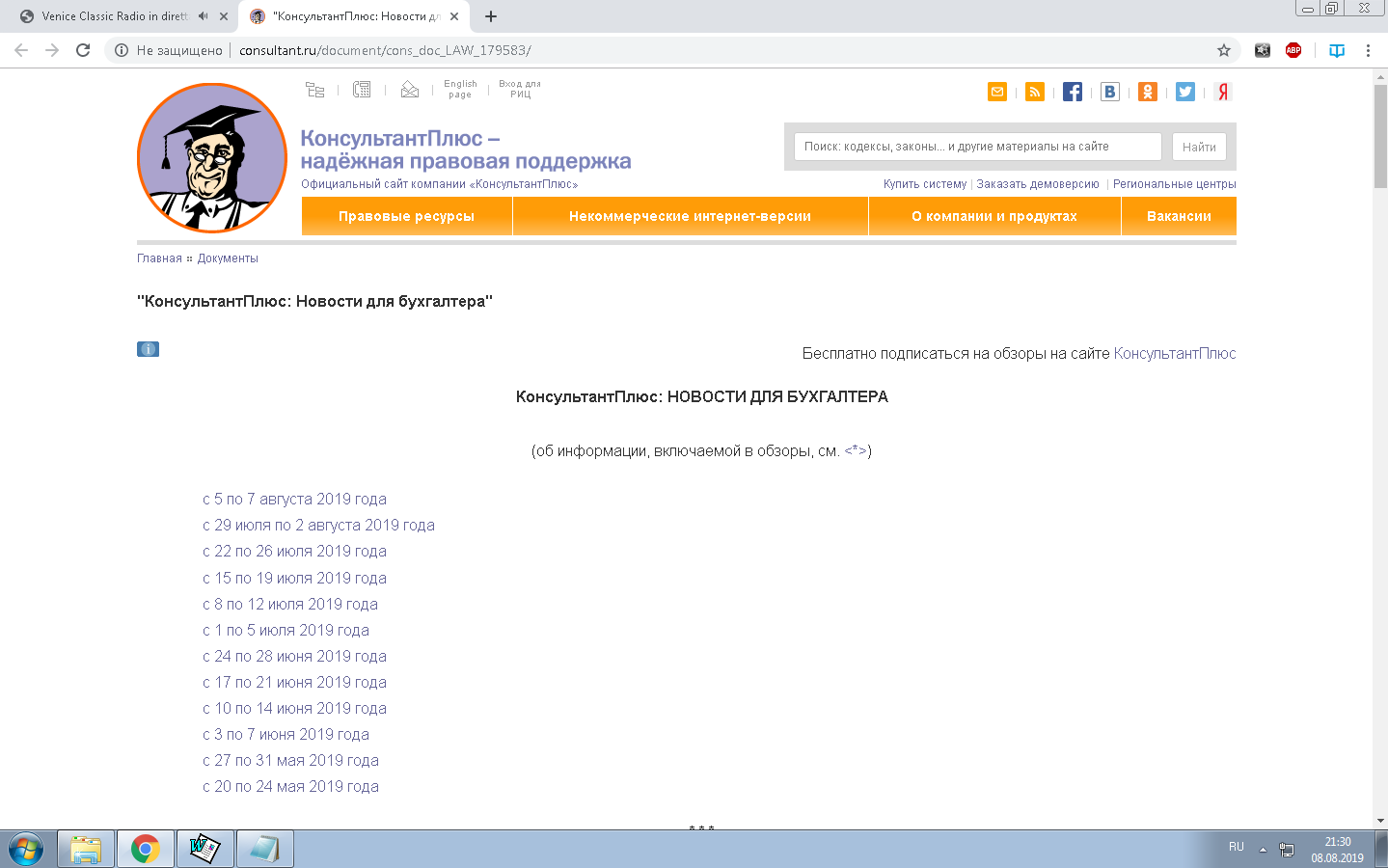This screenshot has height=868, width=1388.
Task: Click the open envelope contact icon
Action: click(x=409, y=90)
